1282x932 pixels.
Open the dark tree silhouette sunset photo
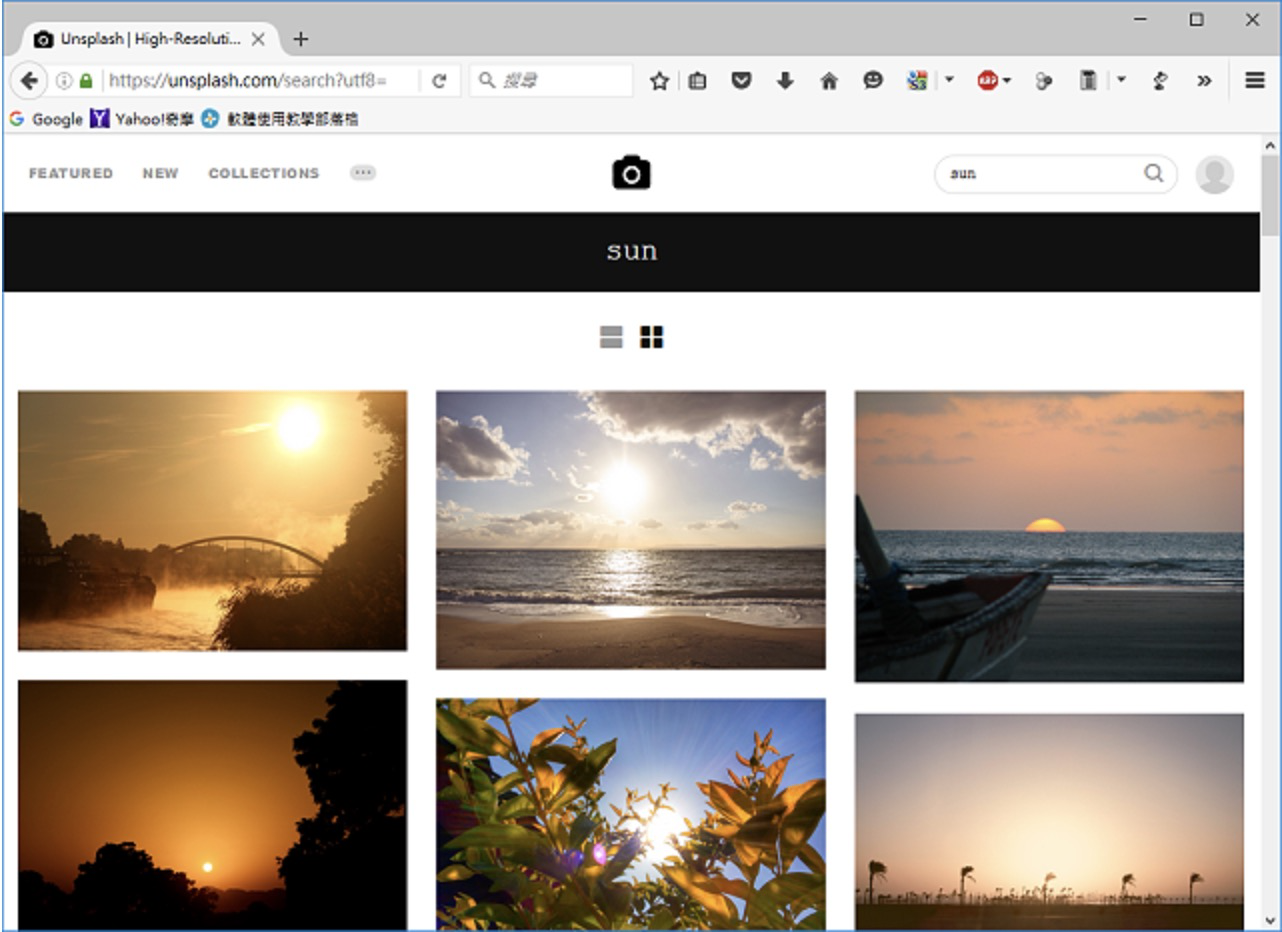pyautogui.click(x=213, y=805)
